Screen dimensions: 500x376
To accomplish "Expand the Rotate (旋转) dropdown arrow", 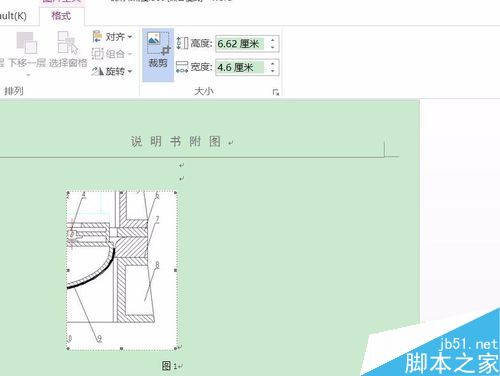I will pos(130,71).
